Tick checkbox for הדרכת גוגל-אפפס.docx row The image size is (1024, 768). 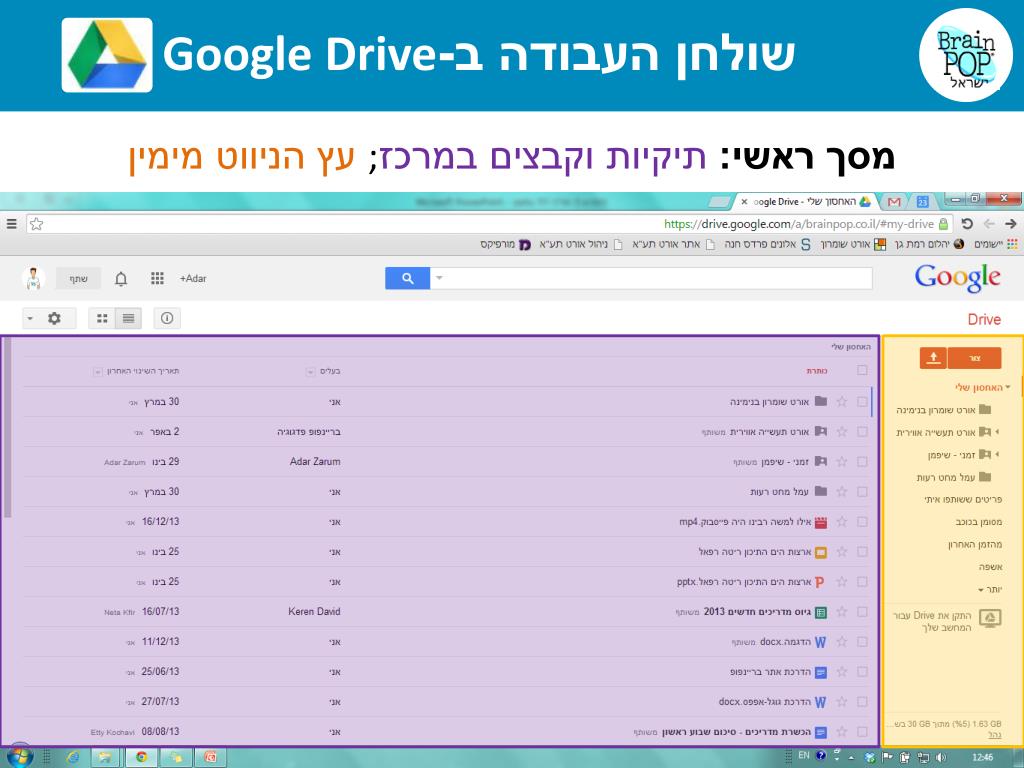click(862, 702)
